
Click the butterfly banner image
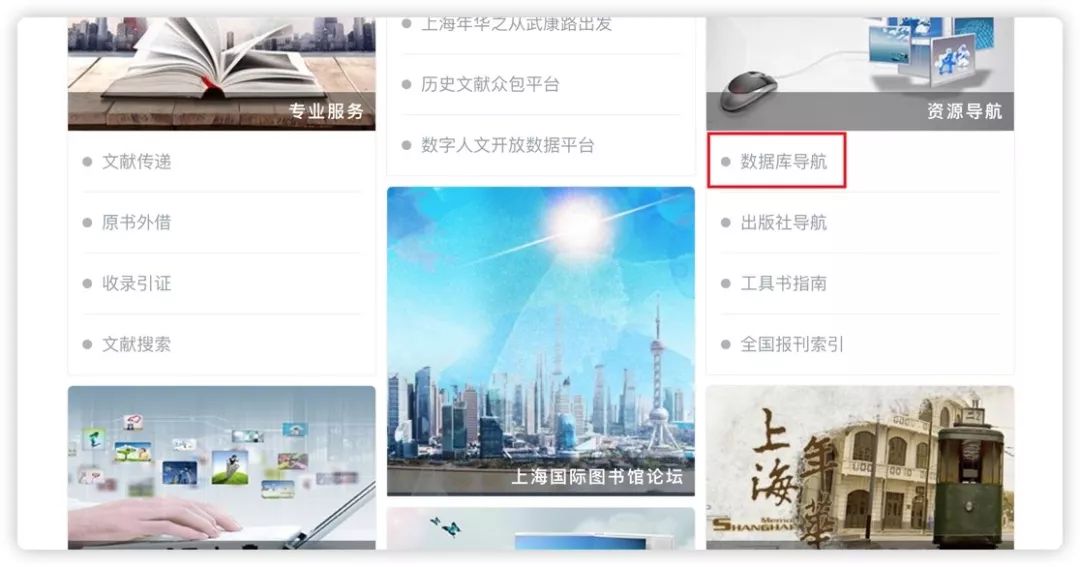[x=541, y=528]
